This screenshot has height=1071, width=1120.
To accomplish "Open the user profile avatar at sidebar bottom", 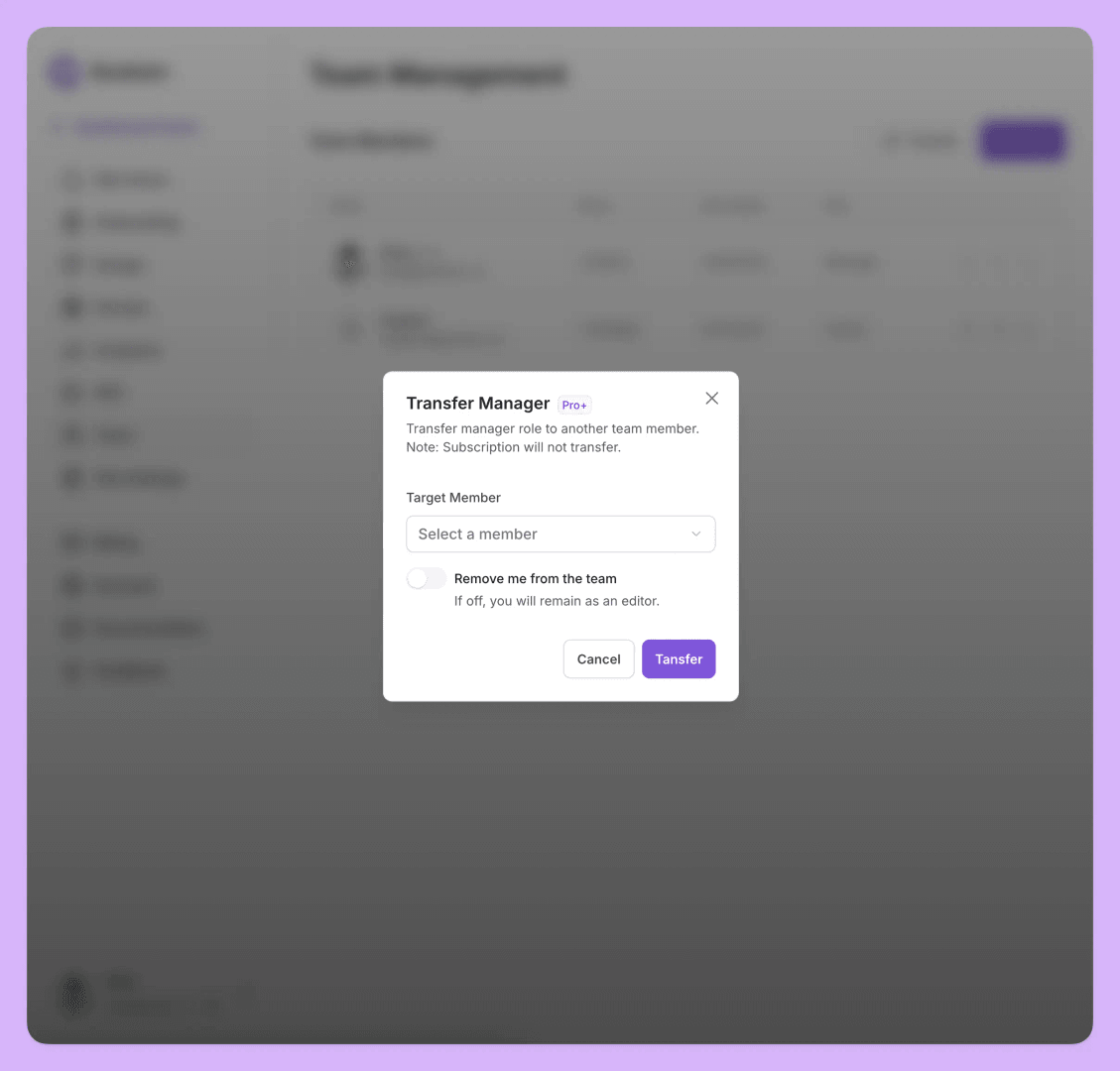I will [74, 993].
